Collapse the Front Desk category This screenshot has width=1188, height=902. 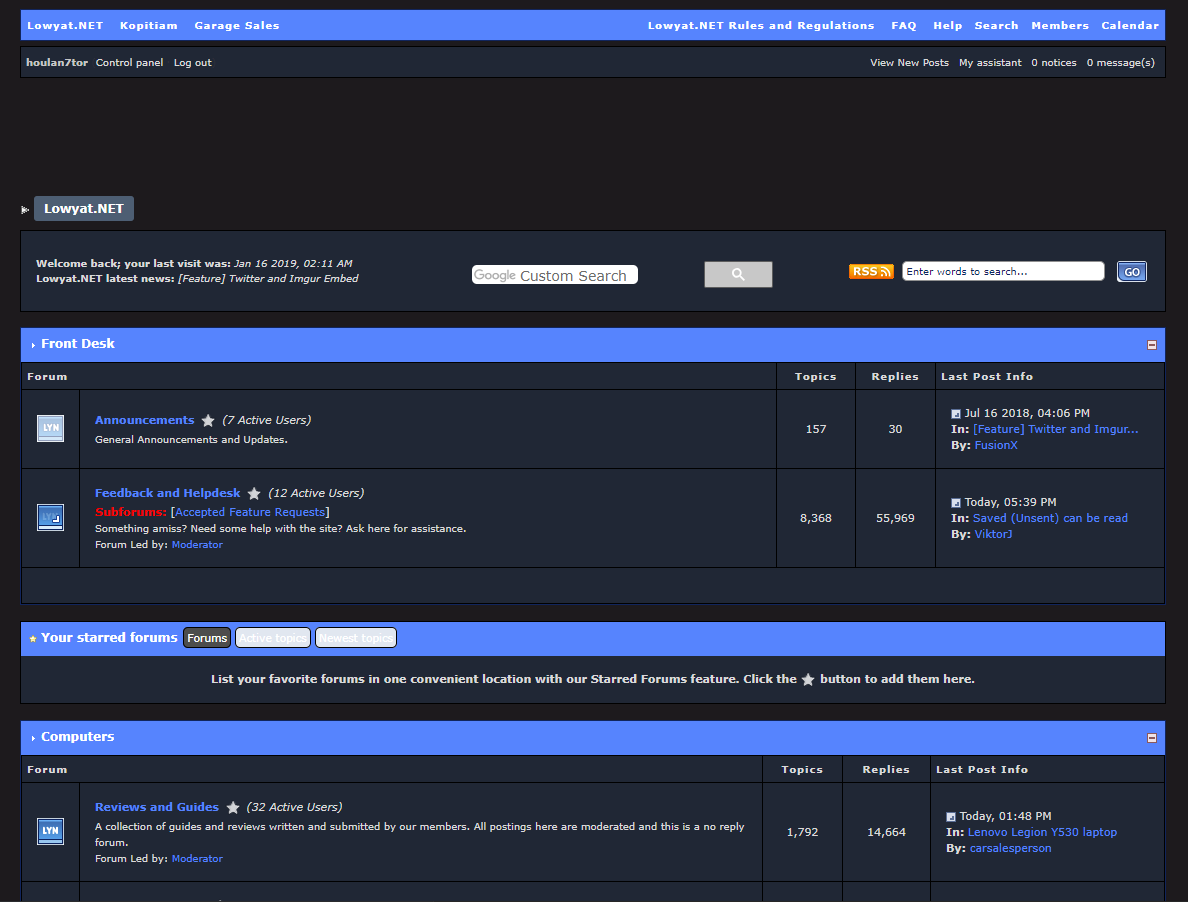pos(1152,345)
